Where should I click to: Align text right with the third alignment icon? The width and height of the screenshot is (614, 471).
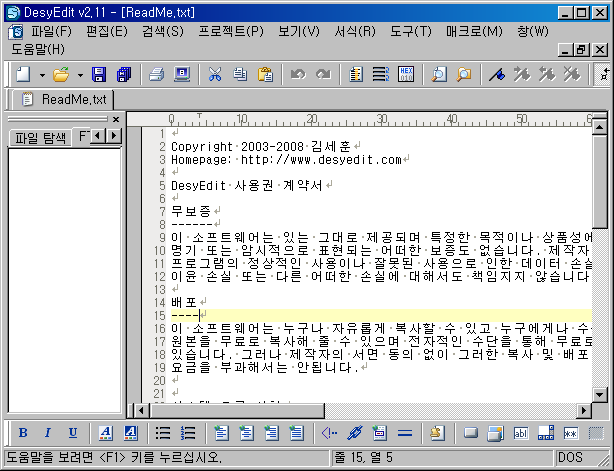click(271, 433)
